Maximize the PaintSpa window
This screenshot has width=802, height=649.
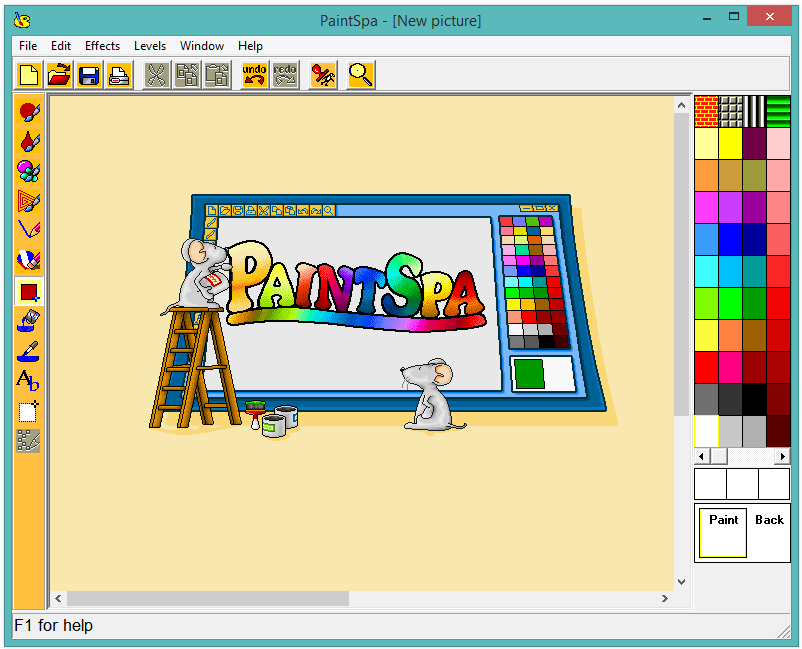coord(734,17)
